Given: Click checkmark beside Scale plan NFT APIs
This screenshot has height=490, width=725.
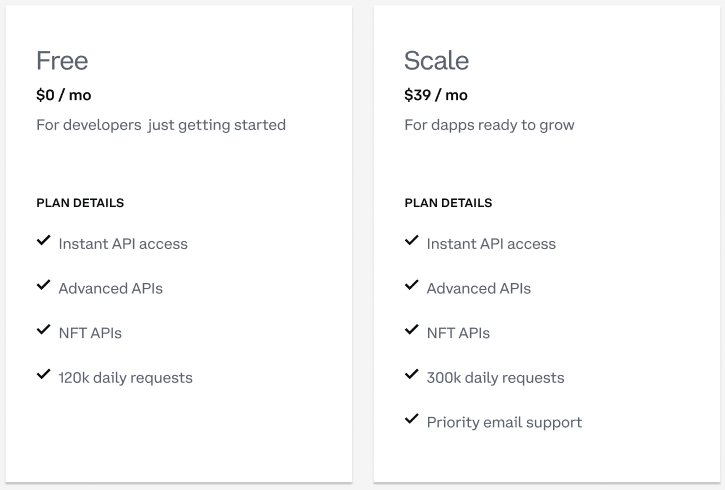Looking at the screenshot, I should (412, 330).
